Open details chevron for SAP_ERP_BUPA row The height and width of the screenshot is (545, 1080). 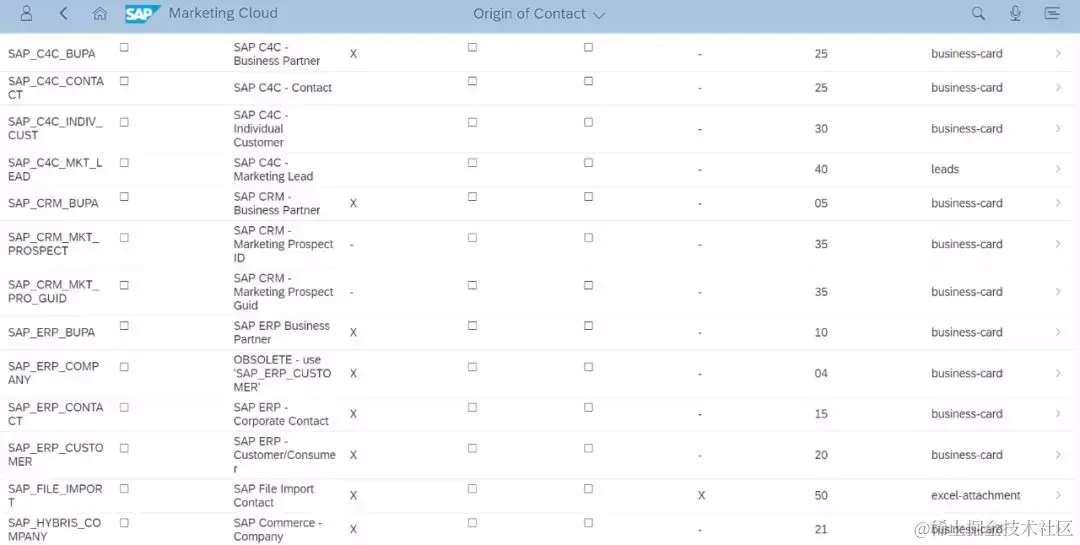click(1058, 332)
